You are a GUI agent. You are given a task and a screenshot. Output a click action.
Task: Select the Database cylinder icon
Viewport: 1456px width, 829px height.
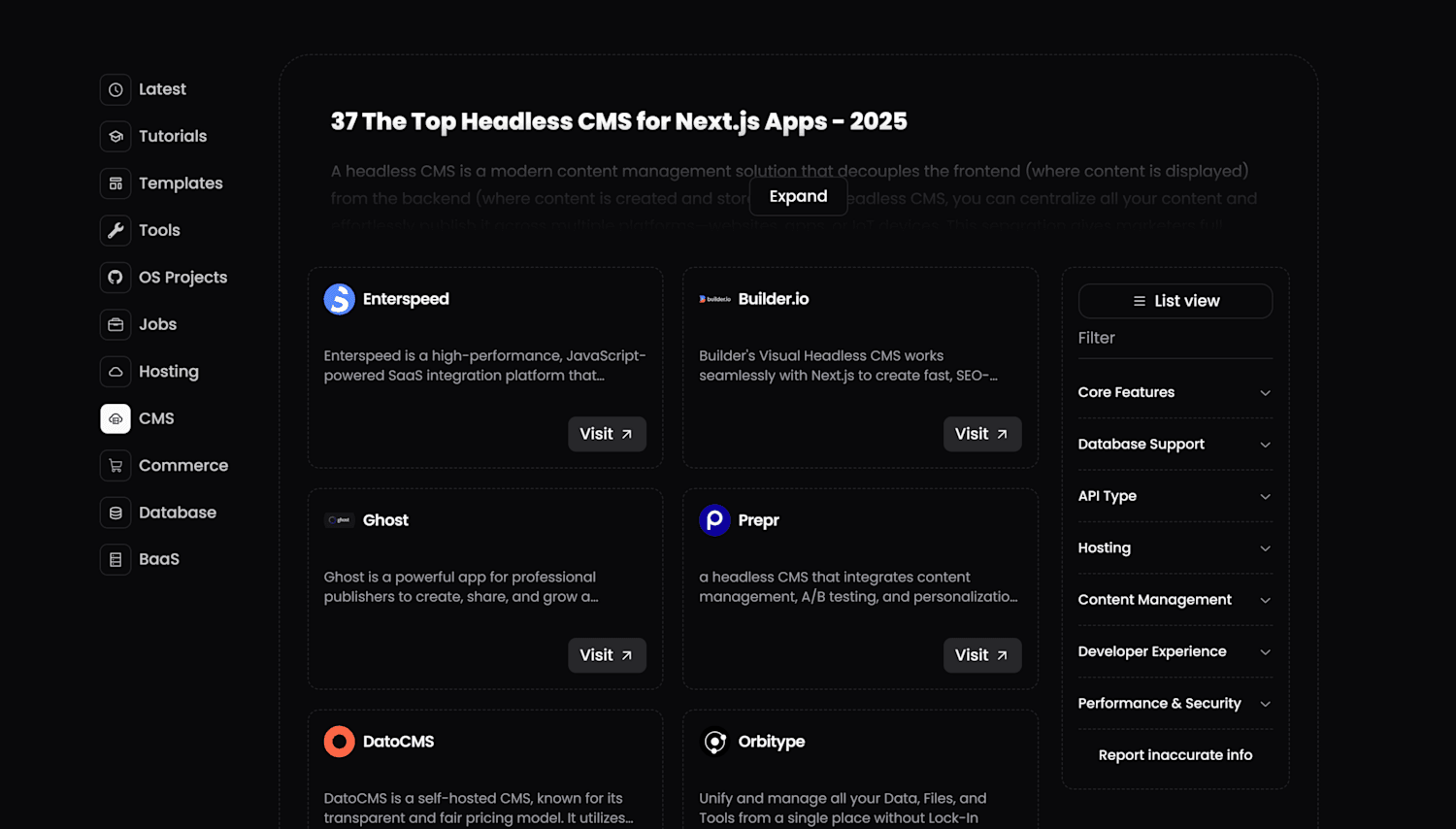click(116, 513)
